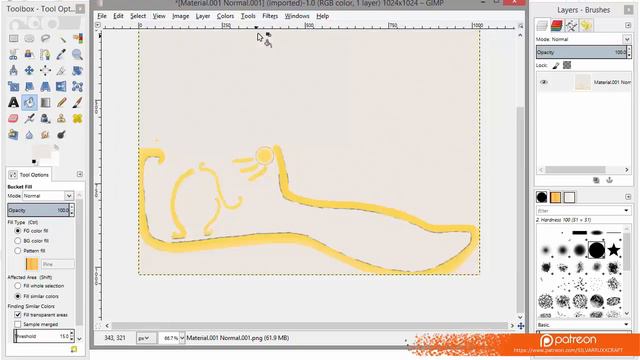Select the Select by Color tool

click(78, 39)
